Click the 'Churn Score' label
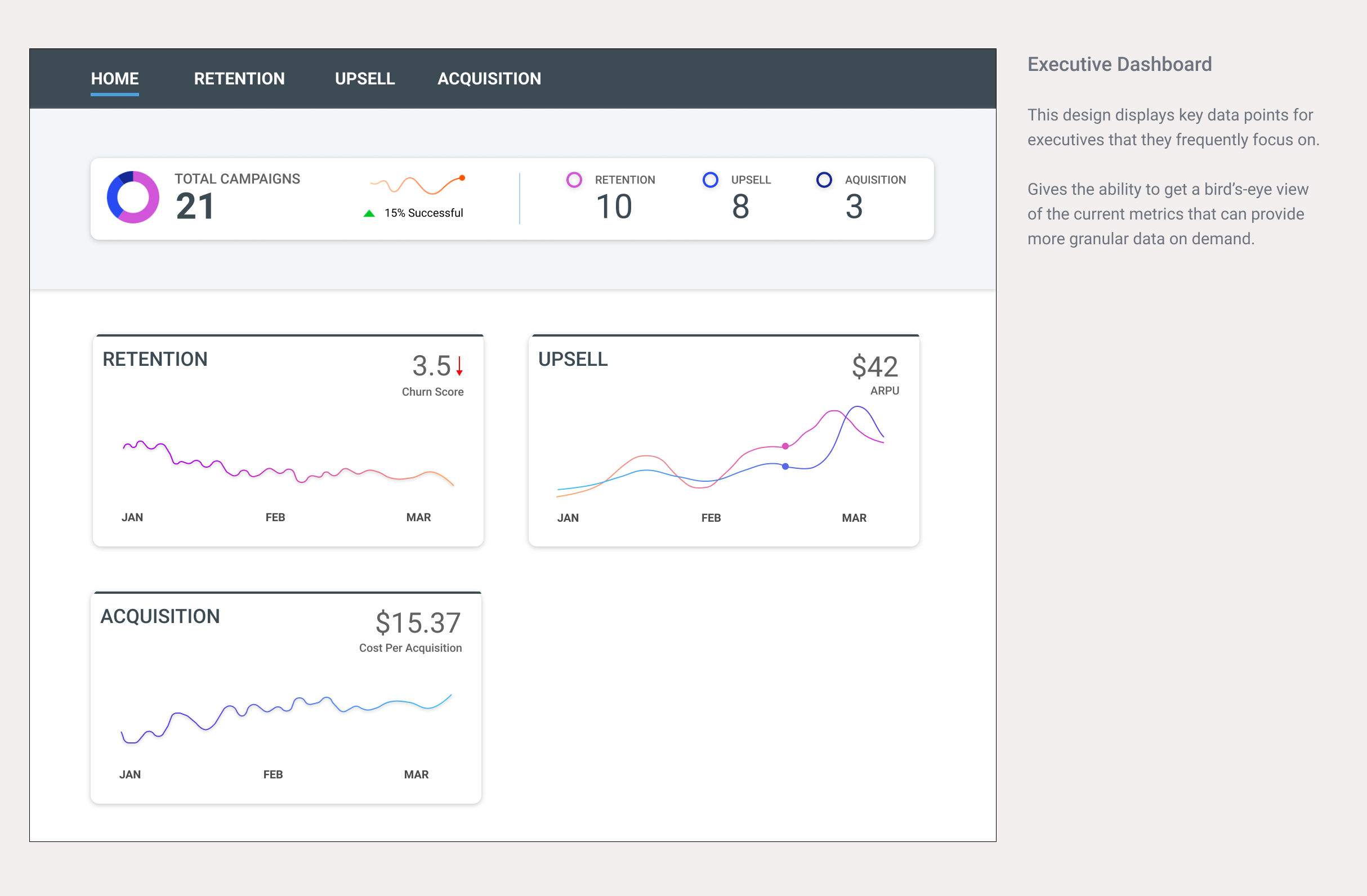 pos(432,392)
